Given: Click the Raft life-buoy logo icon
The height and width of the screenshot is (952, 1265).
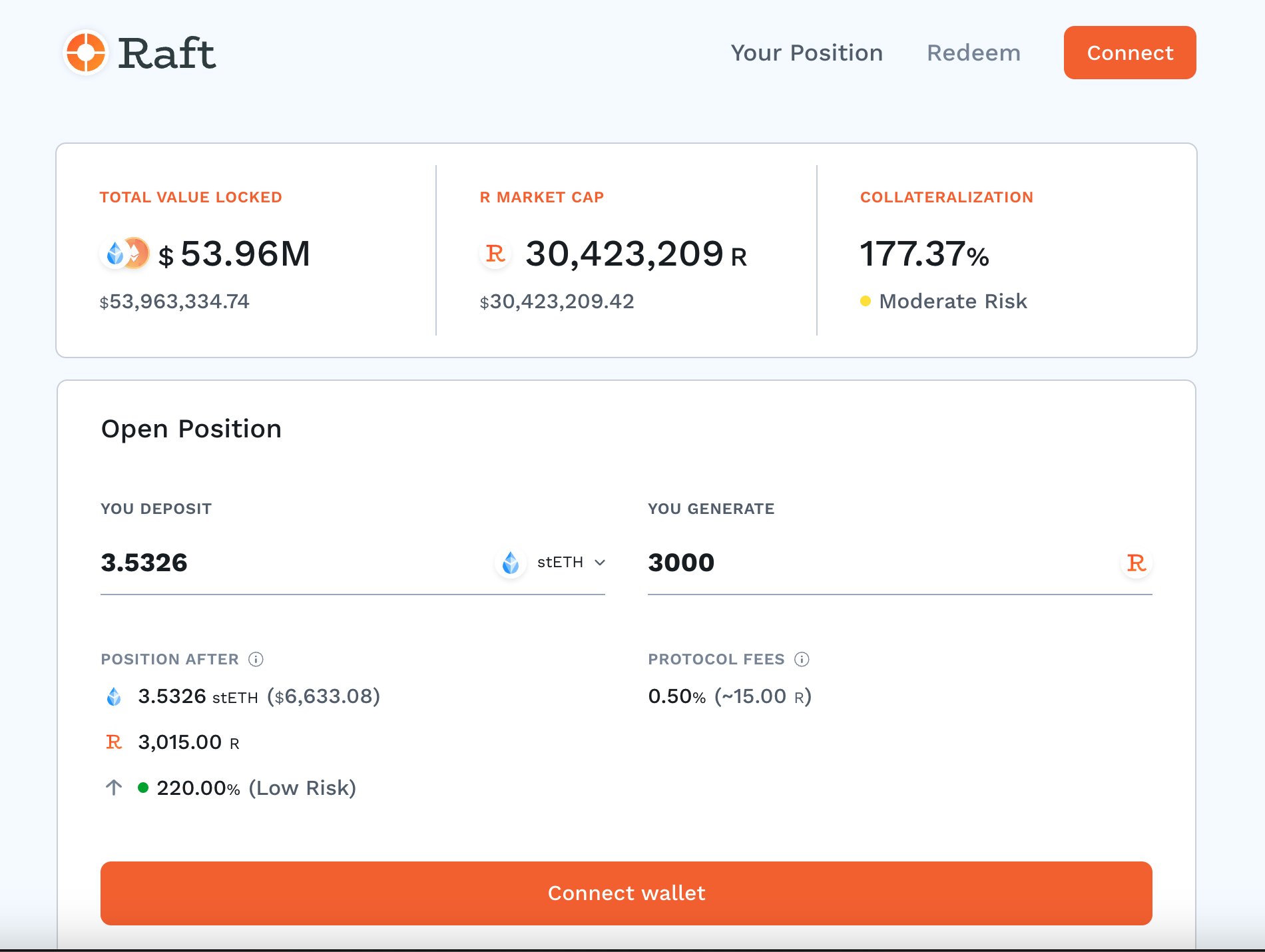Looking at the screenshot, I should point(86,53).
